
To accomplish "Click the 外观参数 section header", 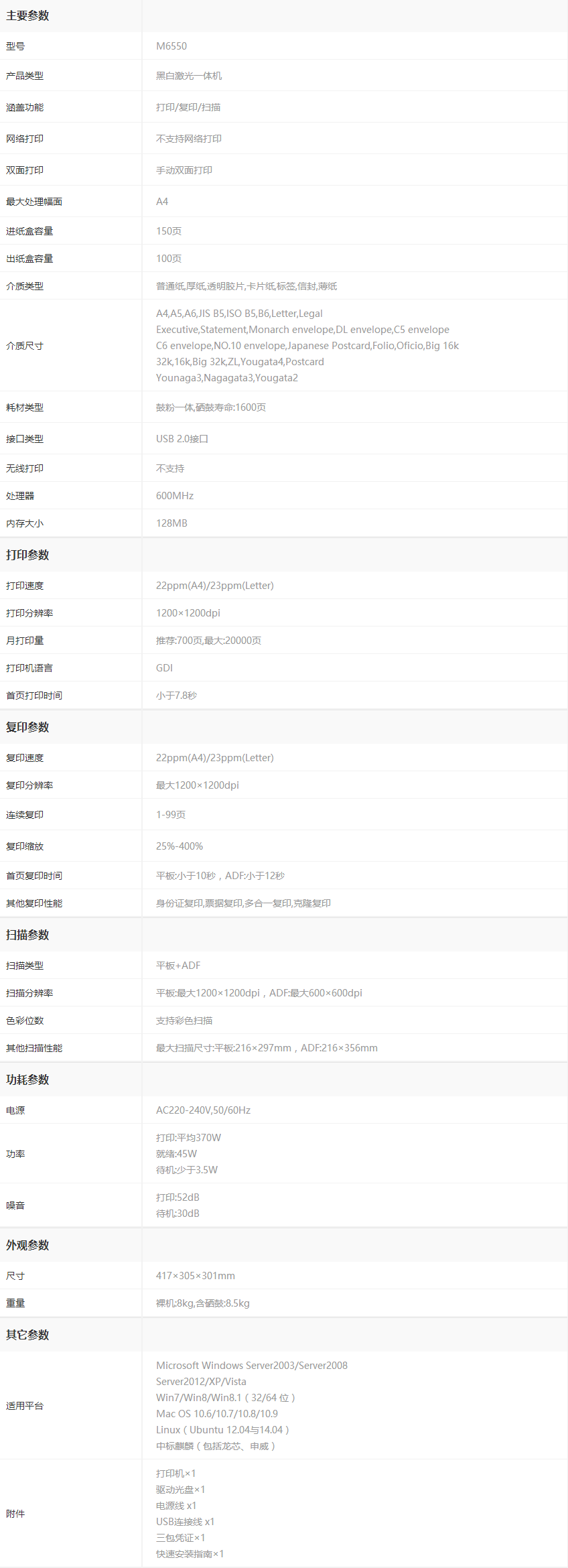I will pos(27,1245).
